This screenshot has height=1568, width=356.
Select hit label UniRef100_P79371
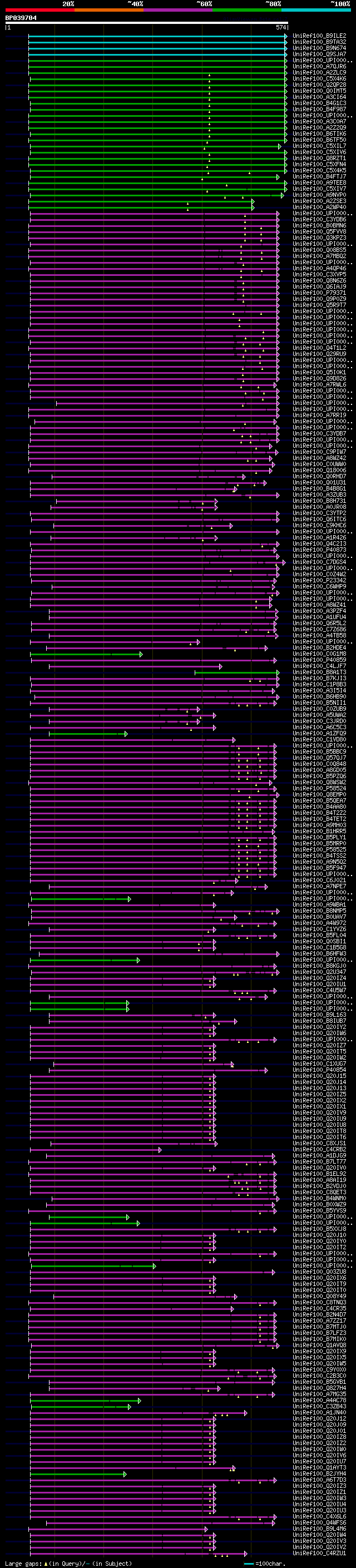(x=319, y=293)
